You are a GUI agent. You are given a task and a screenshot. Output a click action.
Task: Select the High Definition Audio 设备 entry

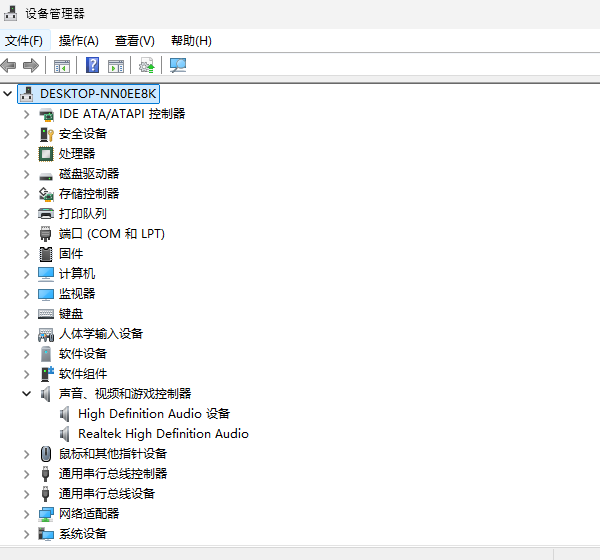(x=154, y=414)
